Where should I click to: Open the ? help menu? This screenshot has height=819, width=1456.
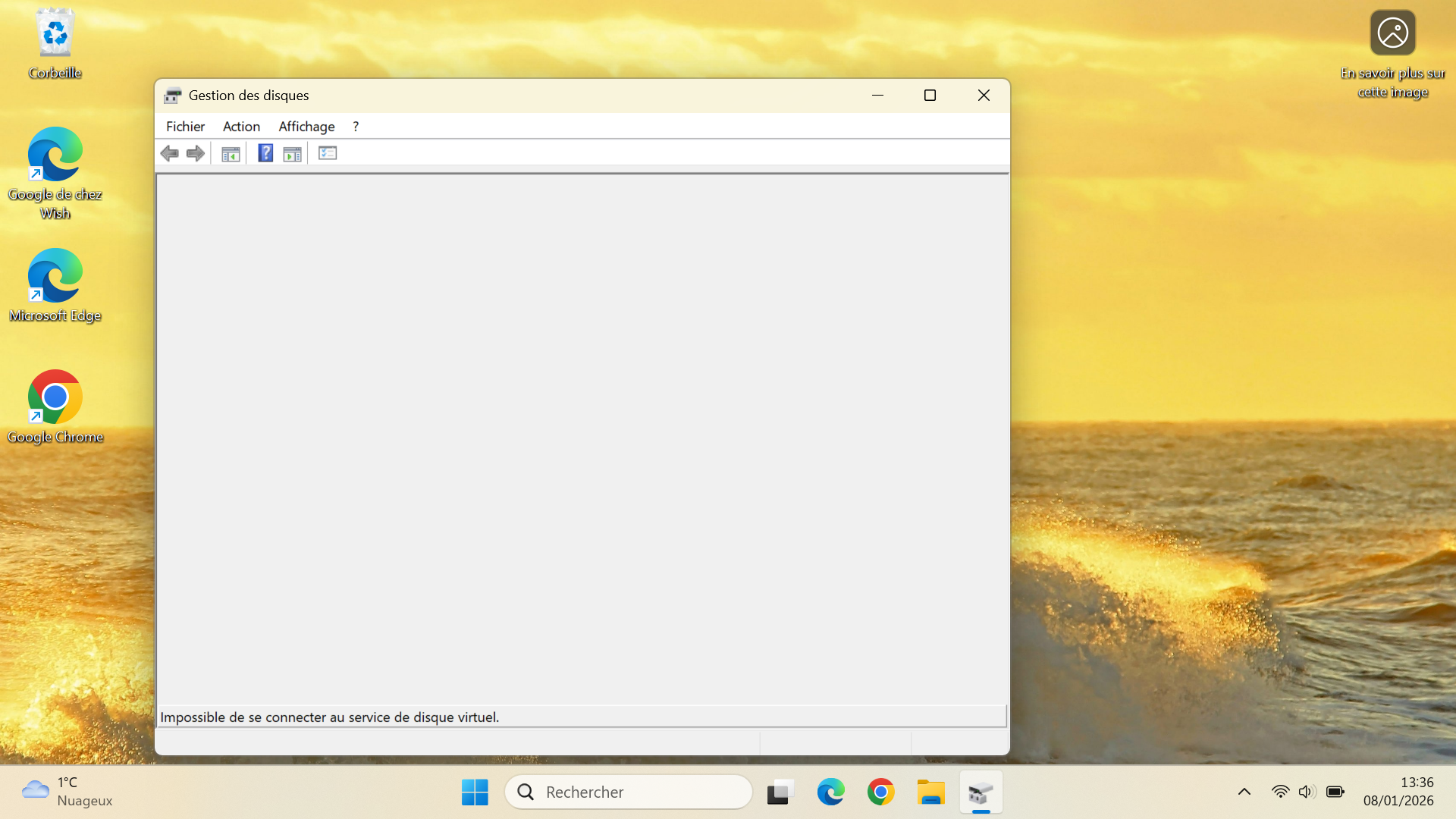tap(356, 127)
